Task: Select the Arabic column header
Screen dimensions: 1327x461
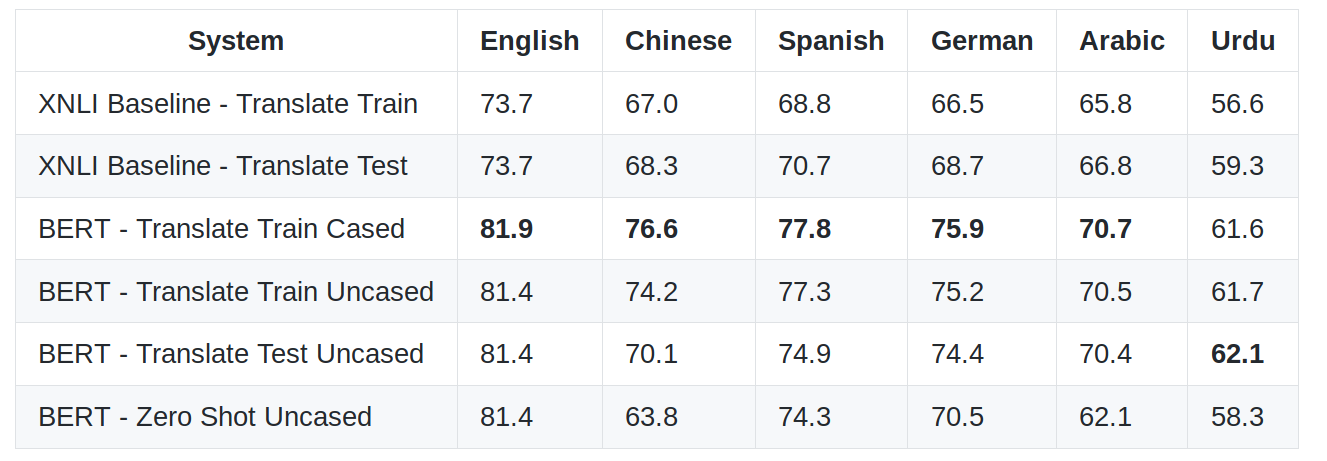Action: pos(1122,41)
